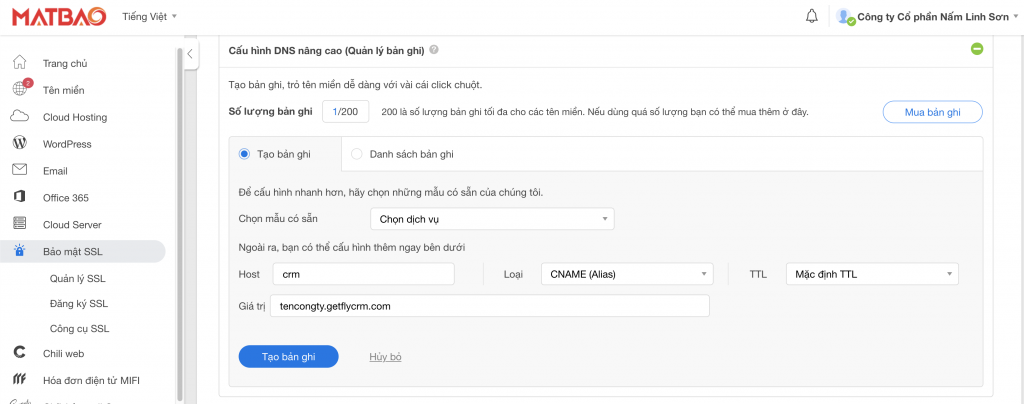Click the blue Tạo bản ghi button
Screen dimensions: 1024x404
[x=289, y=357]
